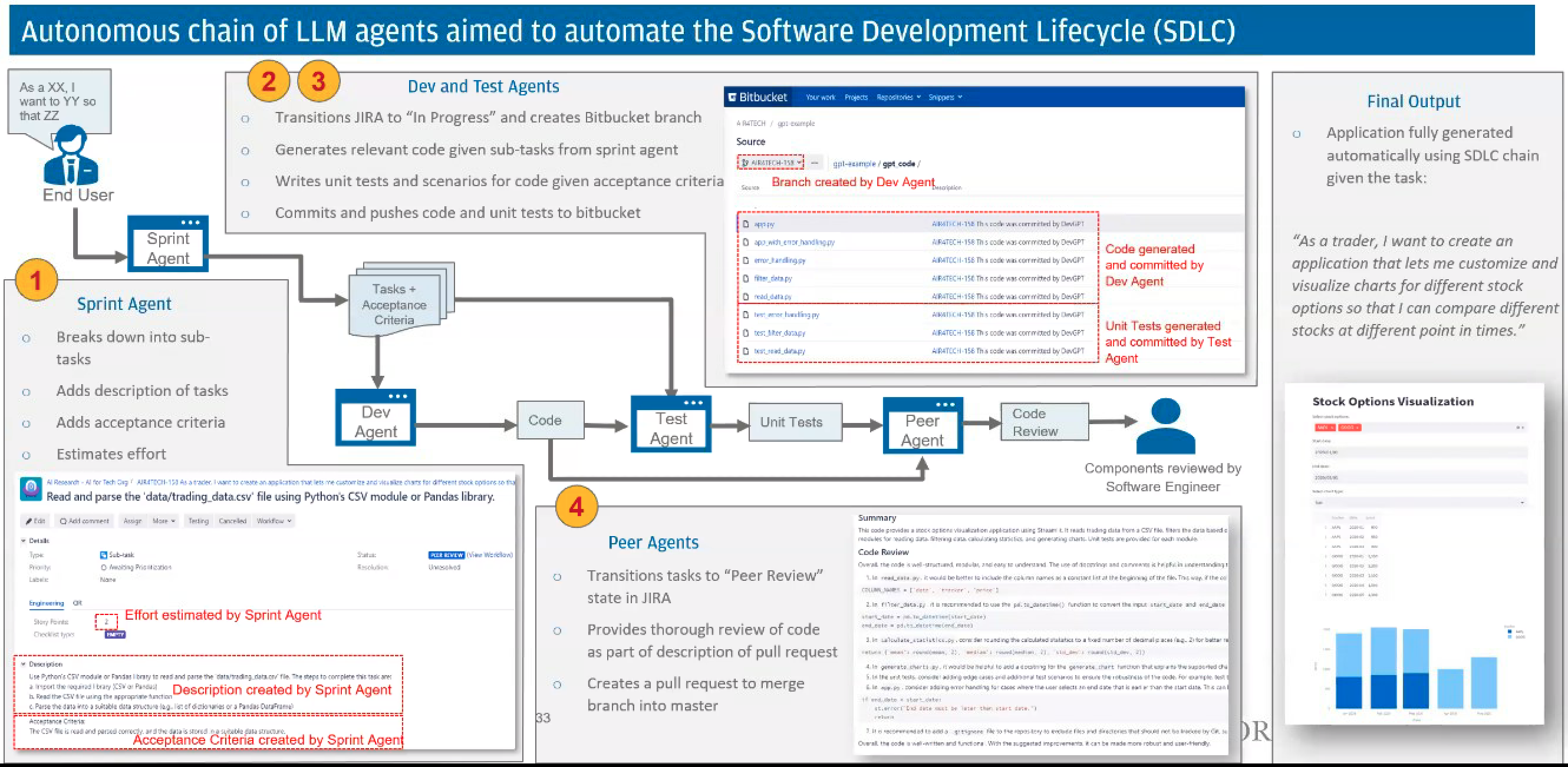This screenshot has height=767, width=1568.
Task: Open filter_data.py file
Action: [773, 279]
